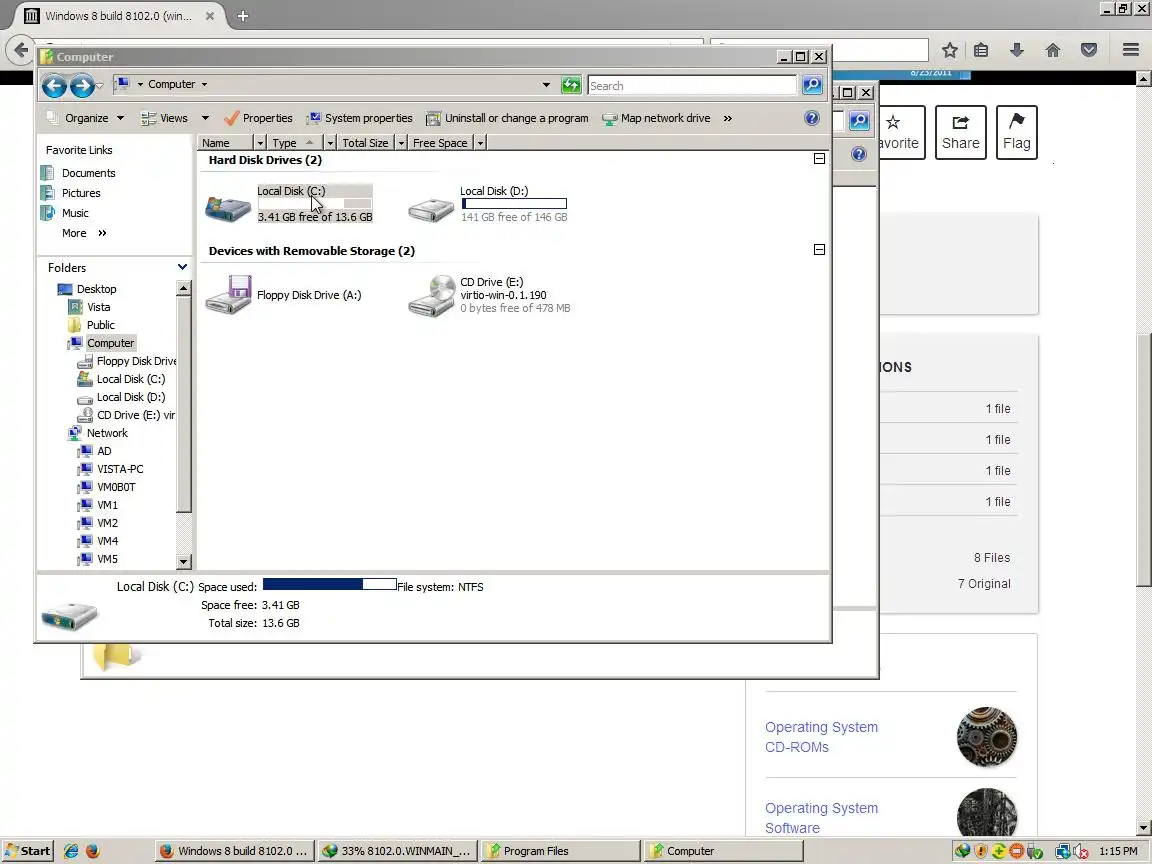Refresh the Computer window address bar
Image resolution: width=1152 pixels, height=864 pixels.
[571, 85]
